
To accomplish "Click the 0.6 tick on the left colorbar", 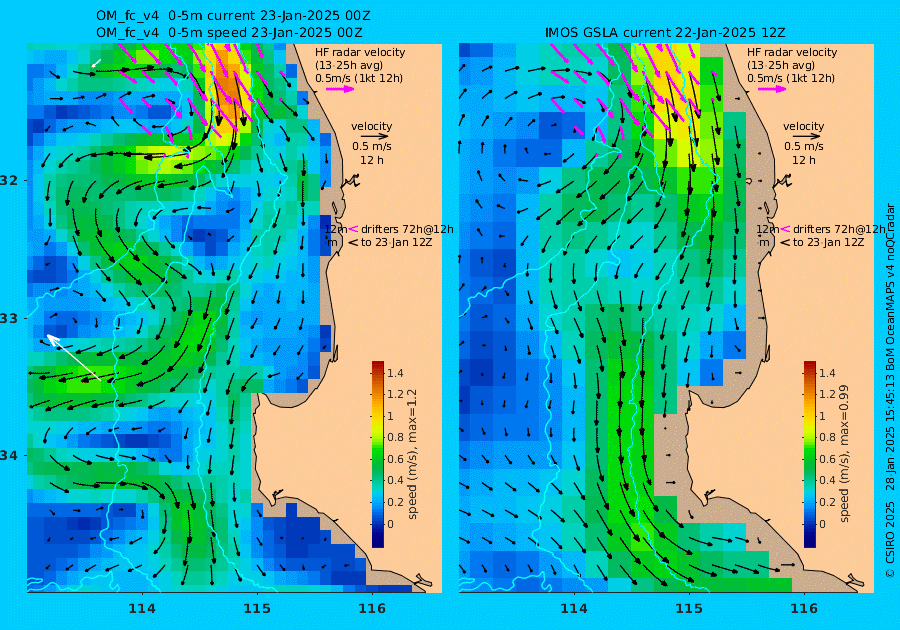I will [x=395, y=459].
